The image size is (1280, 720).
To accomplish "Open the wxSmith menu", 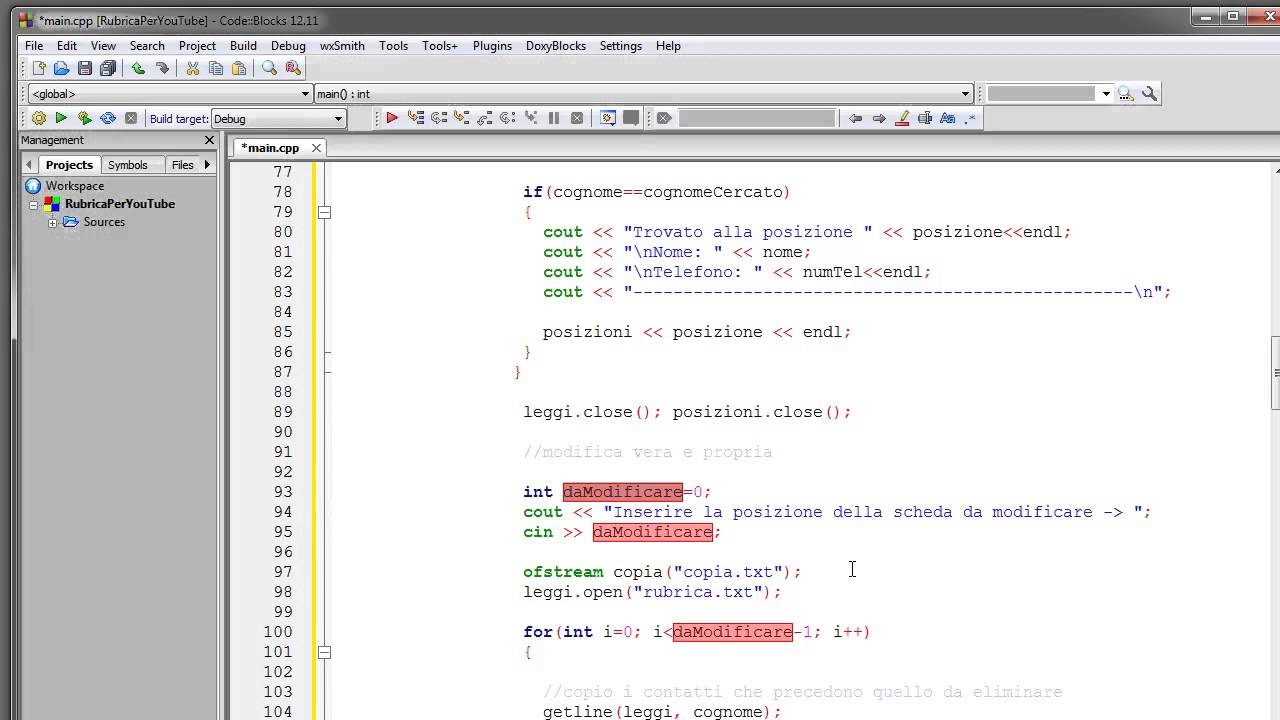I will [342, 46].
